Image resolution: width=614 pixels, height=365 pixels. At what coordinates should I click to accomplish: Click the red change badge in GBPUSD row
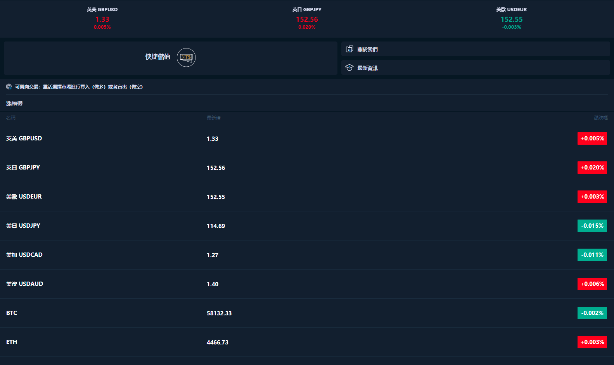592,138
